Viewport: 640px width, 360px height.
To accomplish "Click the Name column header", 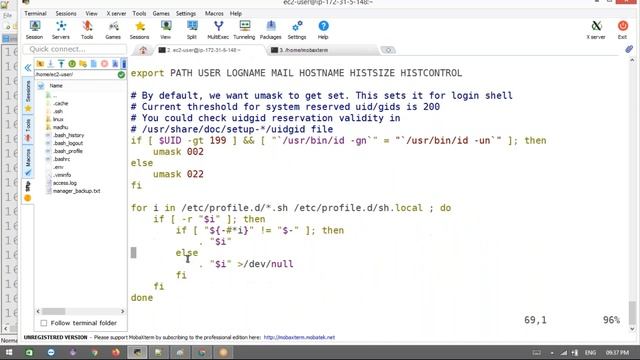I will click(56, 86).
